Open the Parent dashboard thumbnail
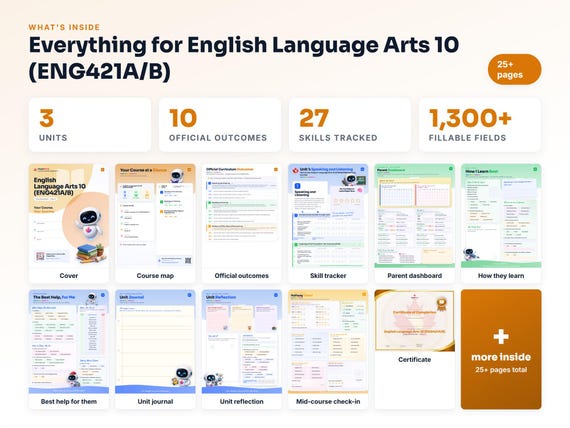The image size is (570, 428). coord(415,216)
